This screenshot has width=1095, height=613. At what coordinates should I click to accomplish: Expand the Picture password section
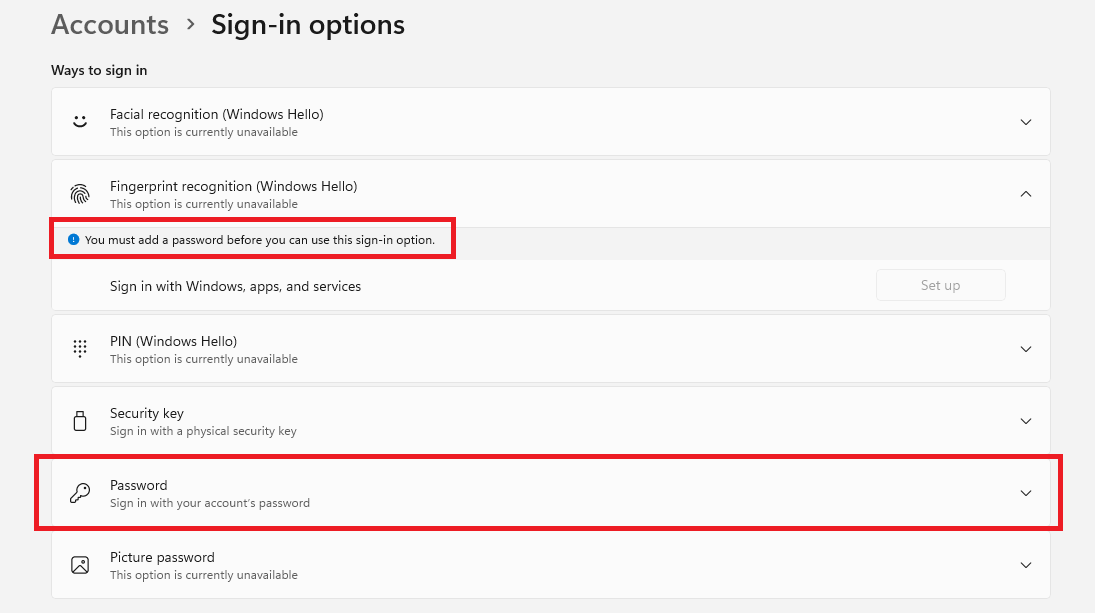(1026, 564)
